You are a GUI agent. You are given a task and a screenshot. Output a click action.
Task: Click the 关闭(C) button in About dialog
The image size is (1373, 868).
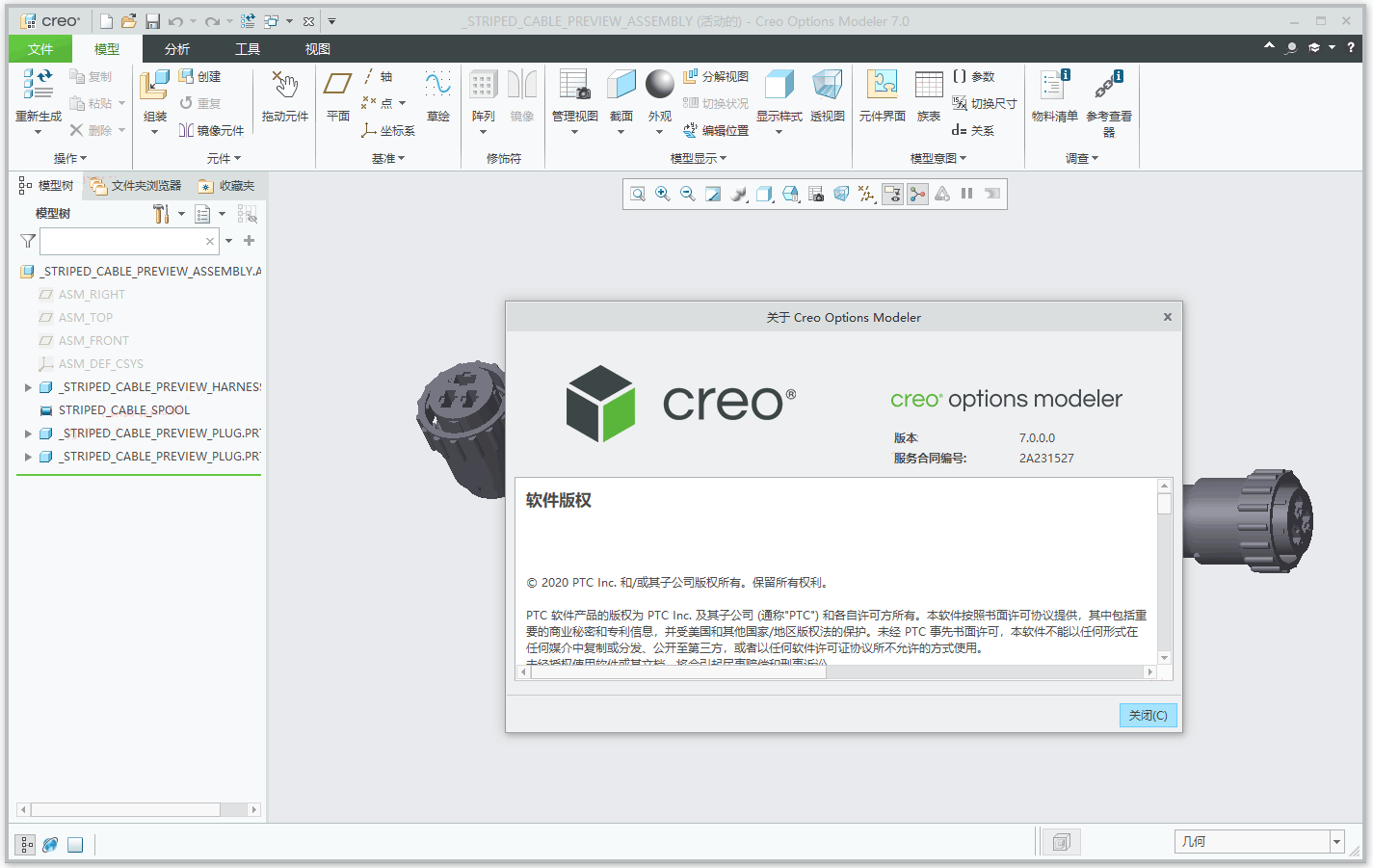coord(1148,715)
